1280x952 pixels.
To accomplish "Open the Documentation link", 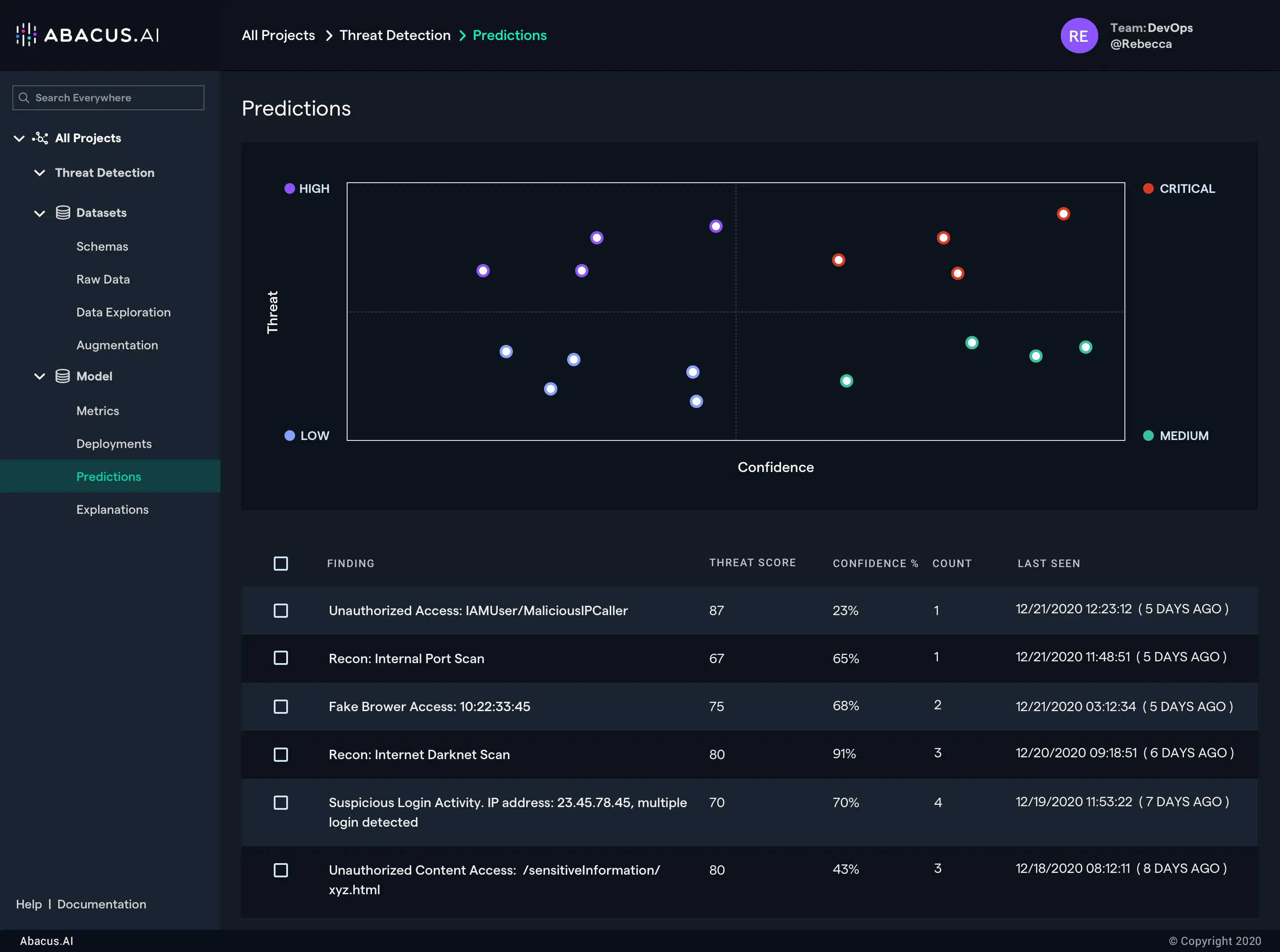I will [x=101, y=904].
